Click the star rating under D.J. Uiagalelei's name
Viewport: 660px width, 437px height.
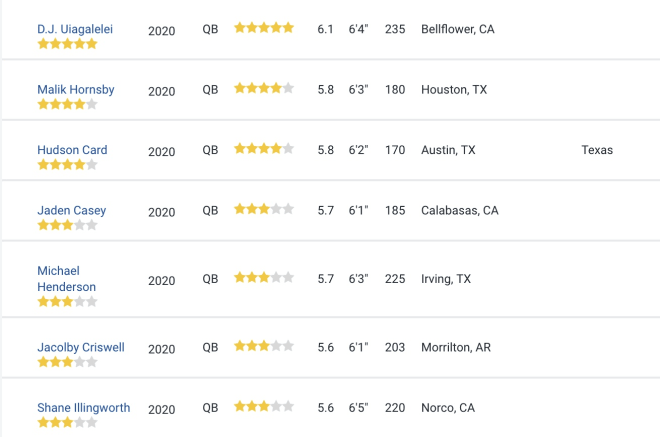67,44
